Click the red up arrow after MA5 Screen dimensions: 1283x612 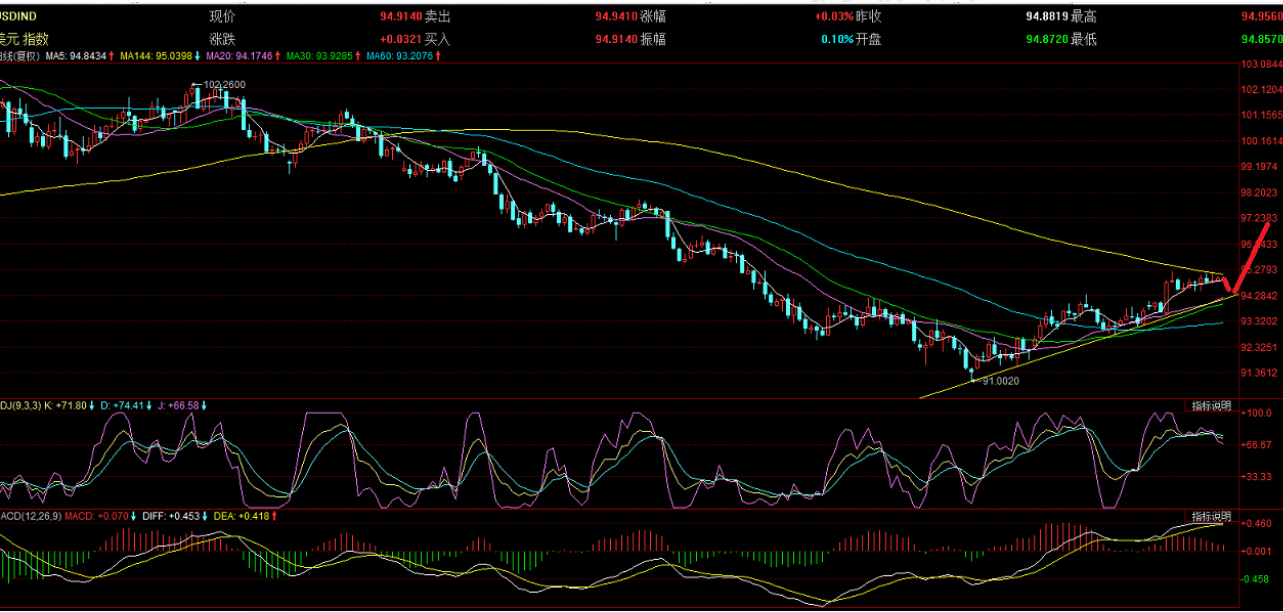pos(112,56)
